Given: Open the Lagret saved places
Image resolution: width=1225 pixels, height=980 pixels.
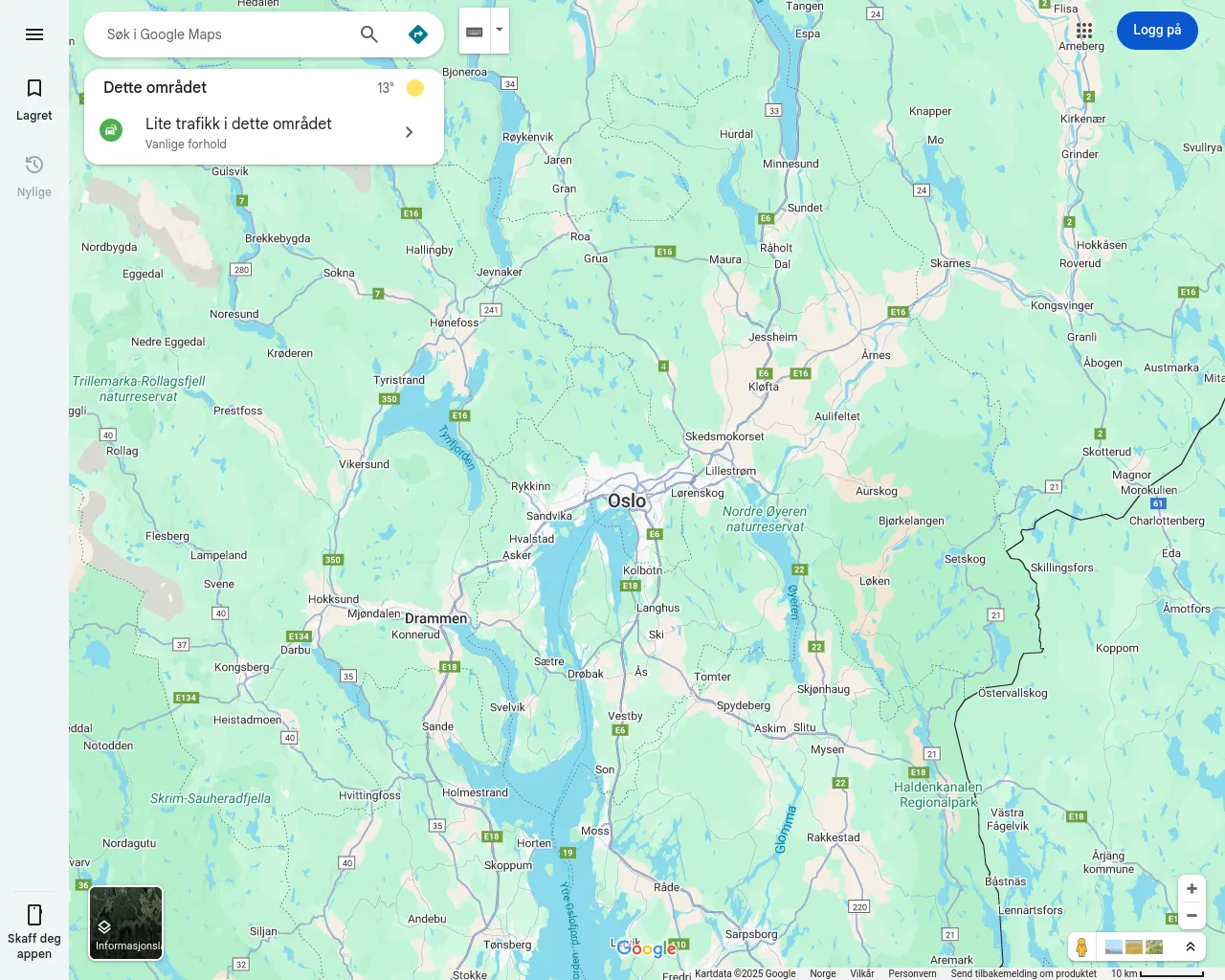Looking at the screenshot, I should [34, 100].
